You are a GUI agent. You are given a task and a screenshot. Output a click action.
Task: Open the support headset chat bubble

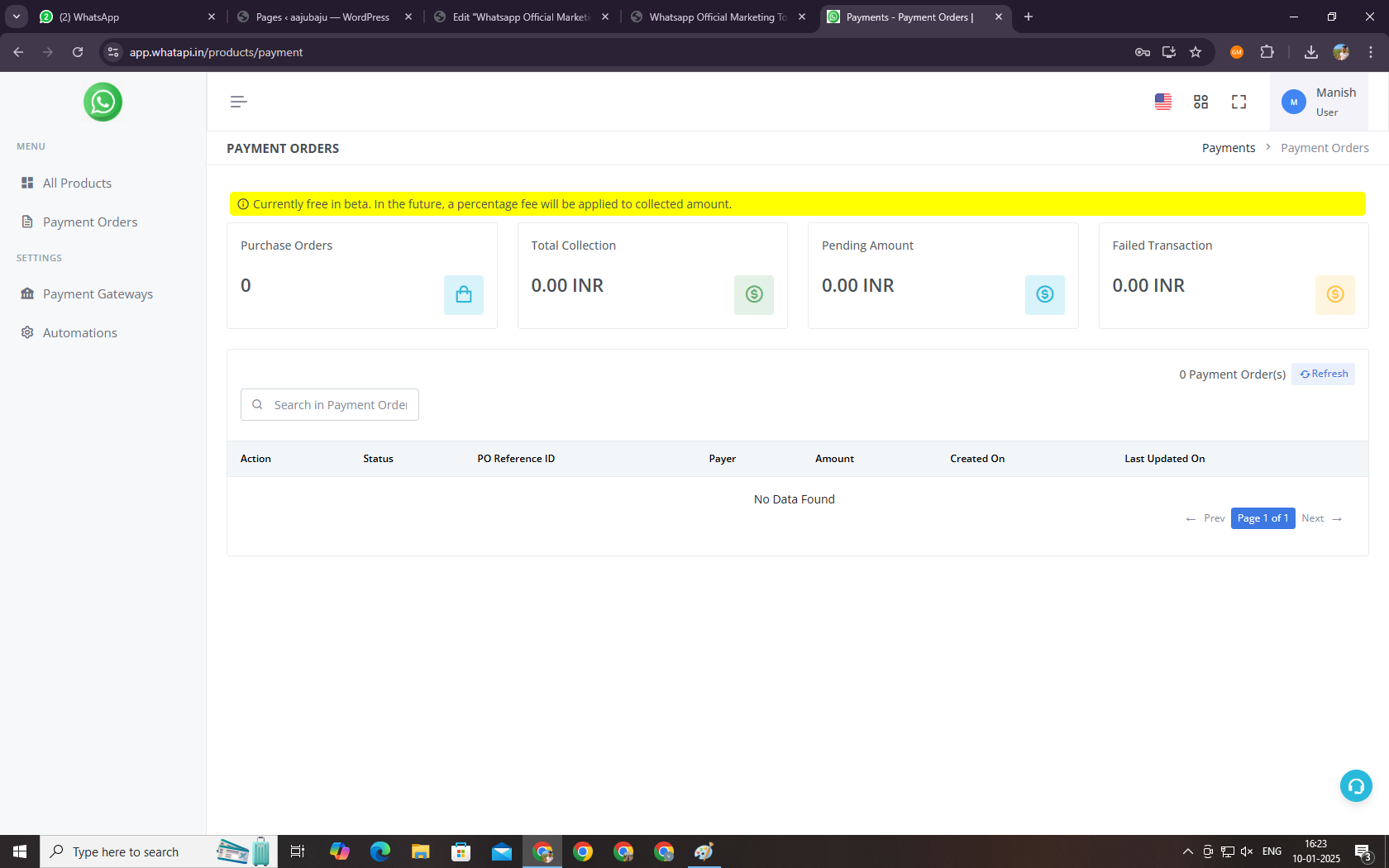[x=1356, y=785]
